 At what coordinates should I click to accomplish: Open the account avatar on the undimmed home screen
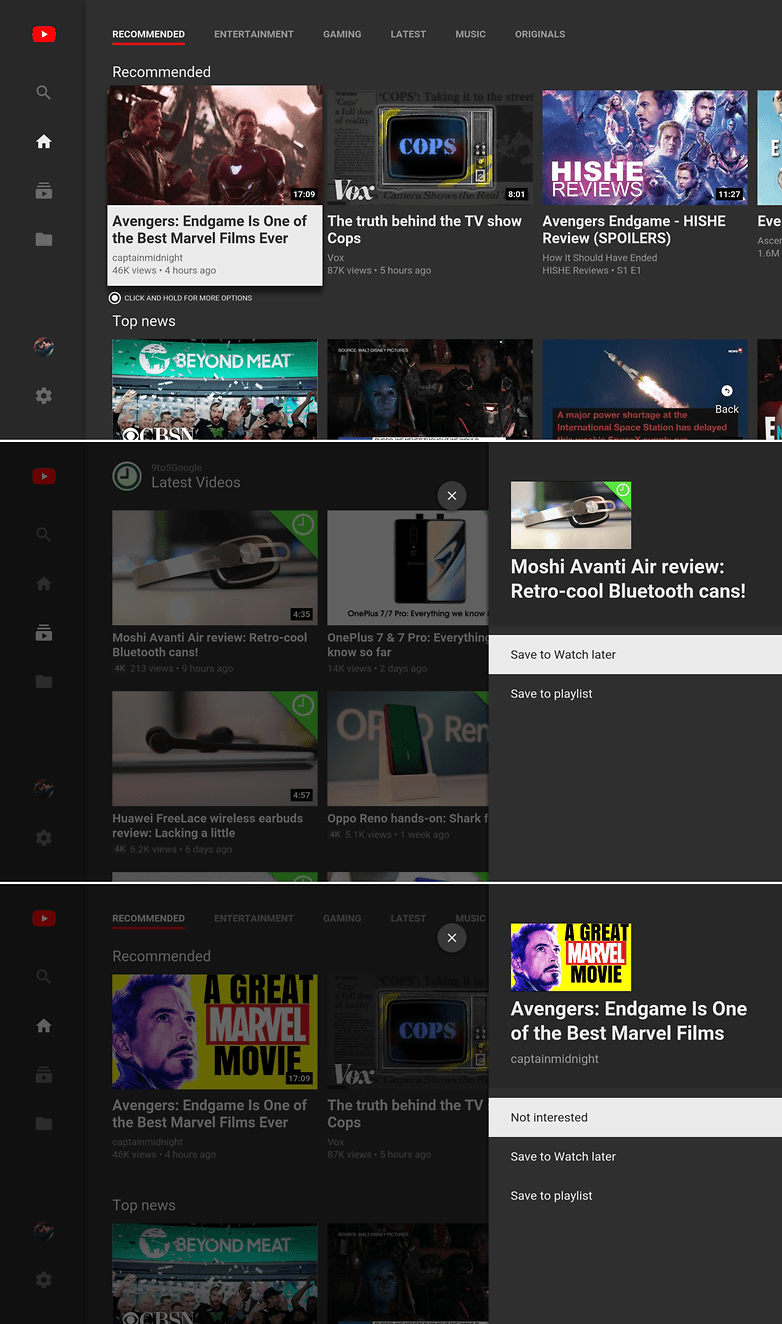[x=43, y=346]
